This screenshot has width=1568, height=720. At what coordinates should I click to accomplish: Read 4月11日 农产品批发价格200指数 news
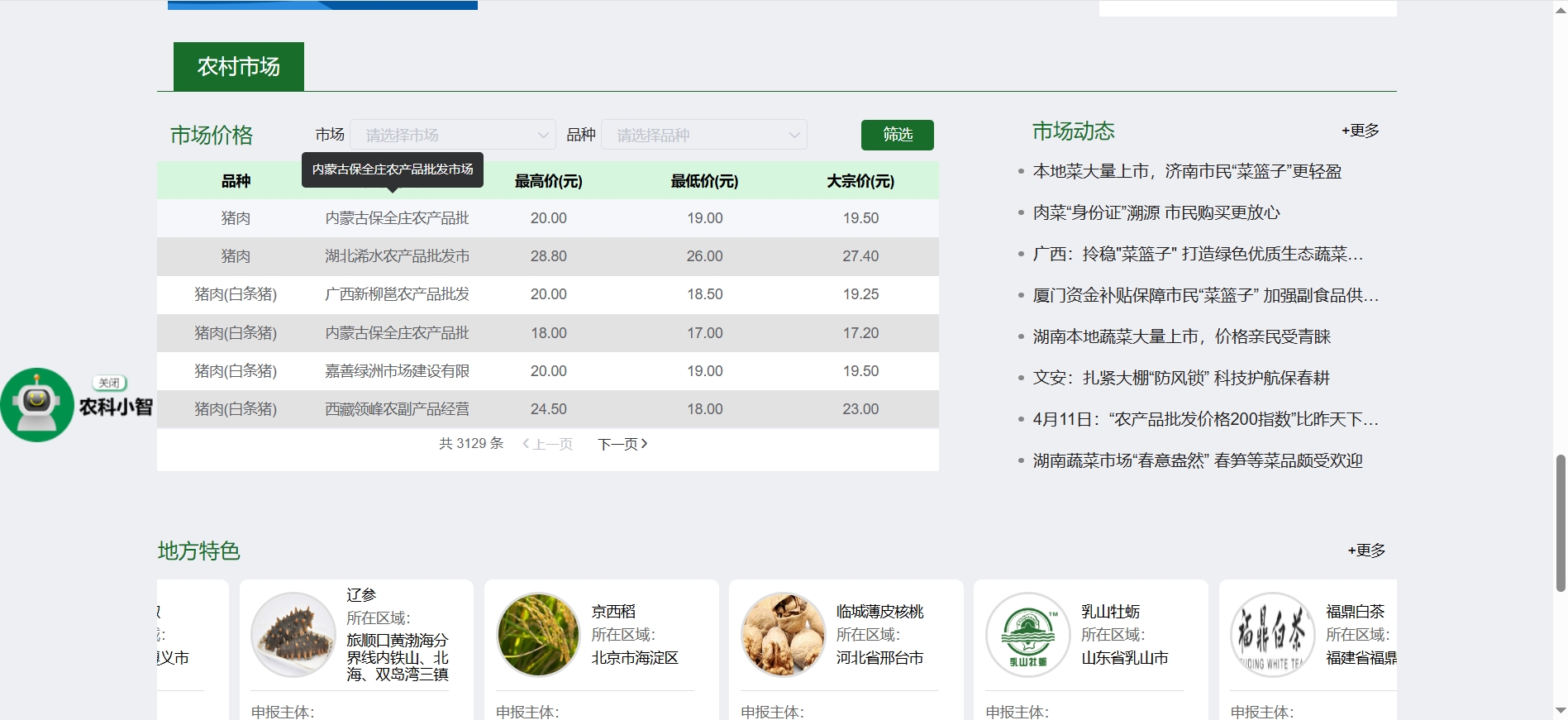pos(1204,419)
